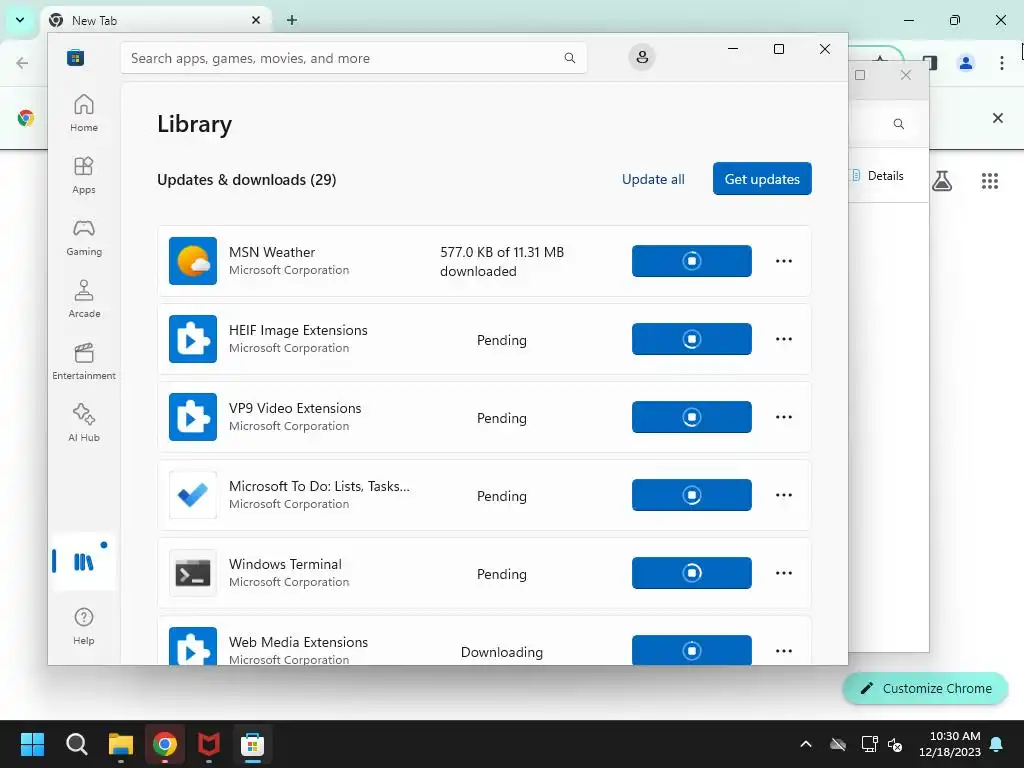Click the VP9 Video Extensions app icon

click(193, 417)
